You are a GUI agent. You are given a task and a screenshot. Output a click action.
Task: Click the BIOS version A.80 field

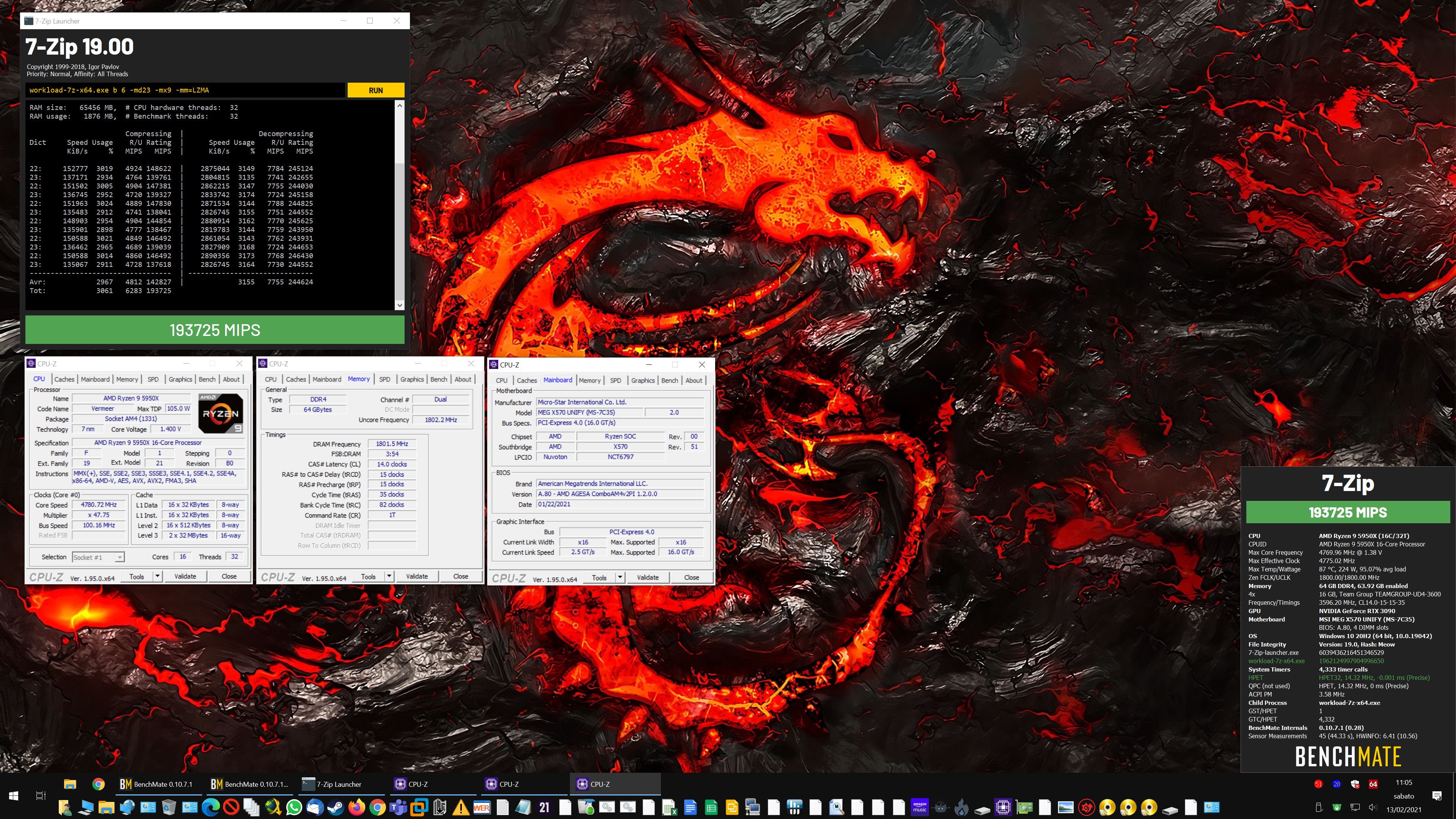point(621,494)
